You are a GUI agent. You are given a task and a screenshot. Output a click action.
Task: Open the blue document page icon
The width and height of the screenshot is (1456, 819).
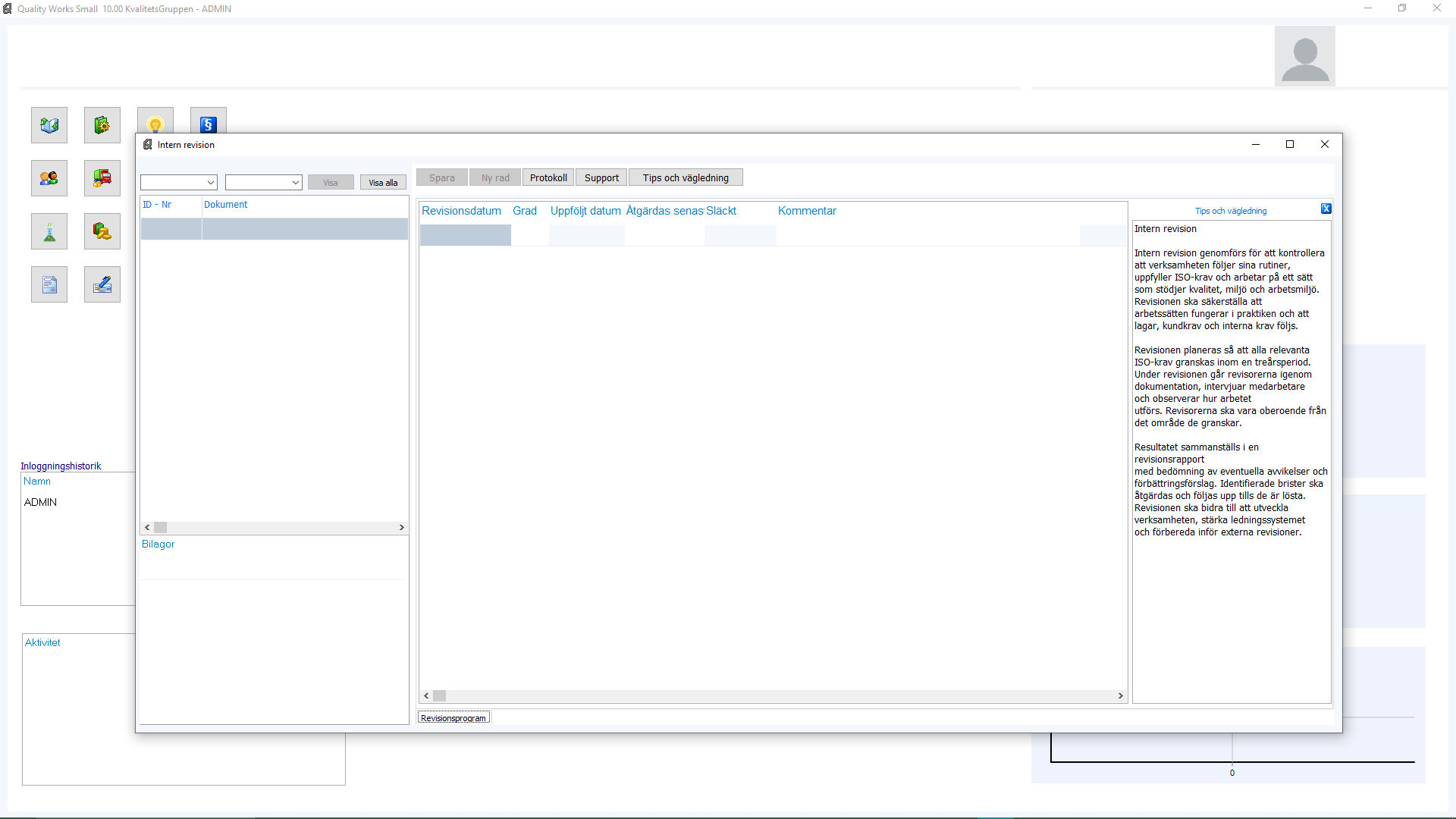(x=49, y=284)
